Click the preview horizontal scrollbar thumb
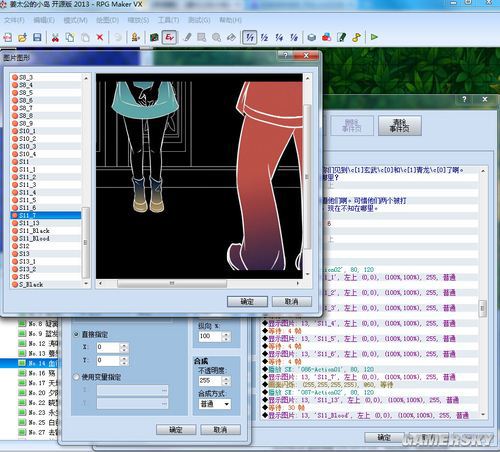Viewport: 500px width, 452px height. pos(172,283)
